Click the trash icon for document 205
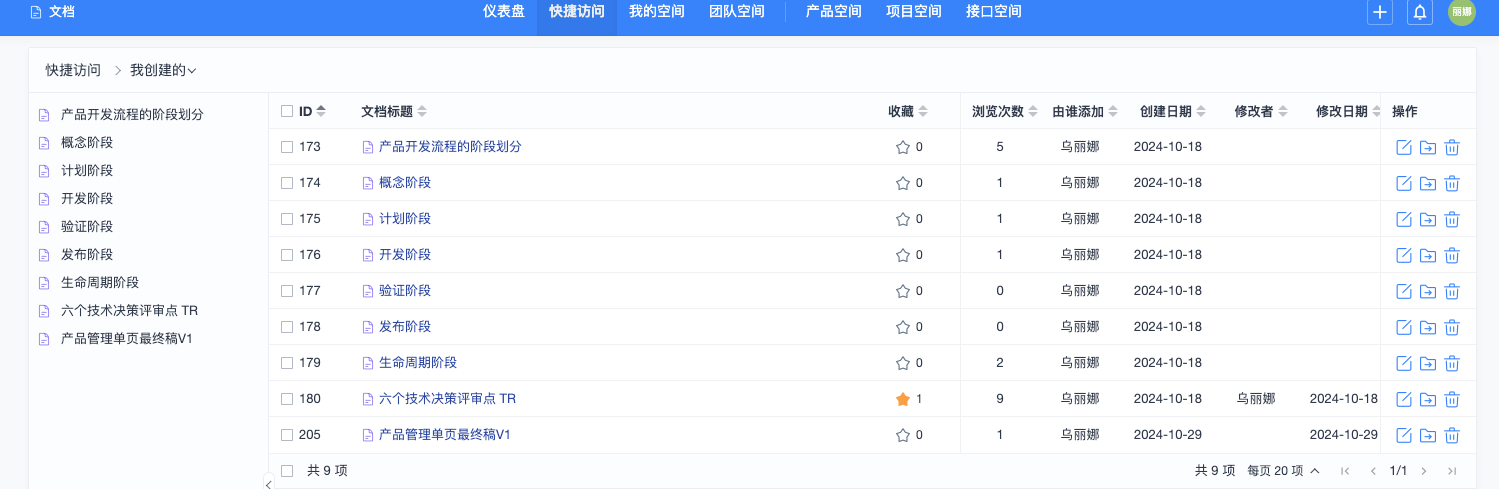 [1452, 435]
